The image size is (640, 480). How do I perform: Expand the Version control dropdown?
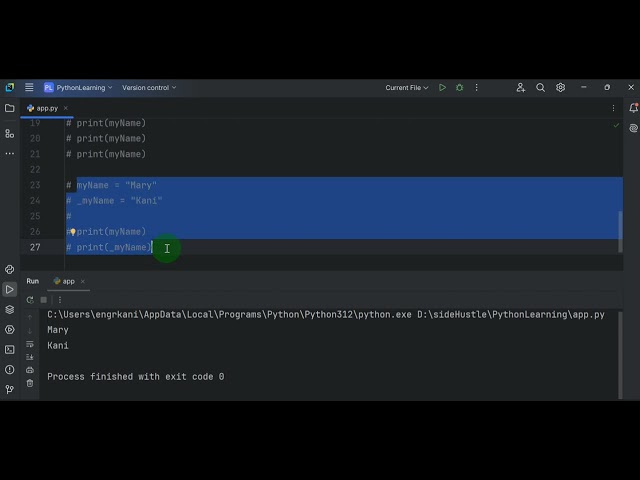(149, 87)
